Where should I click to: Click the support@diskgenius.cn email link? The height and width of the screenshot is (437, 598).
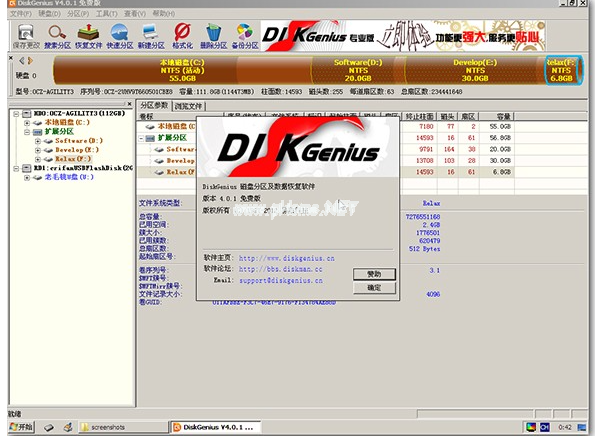281,281
